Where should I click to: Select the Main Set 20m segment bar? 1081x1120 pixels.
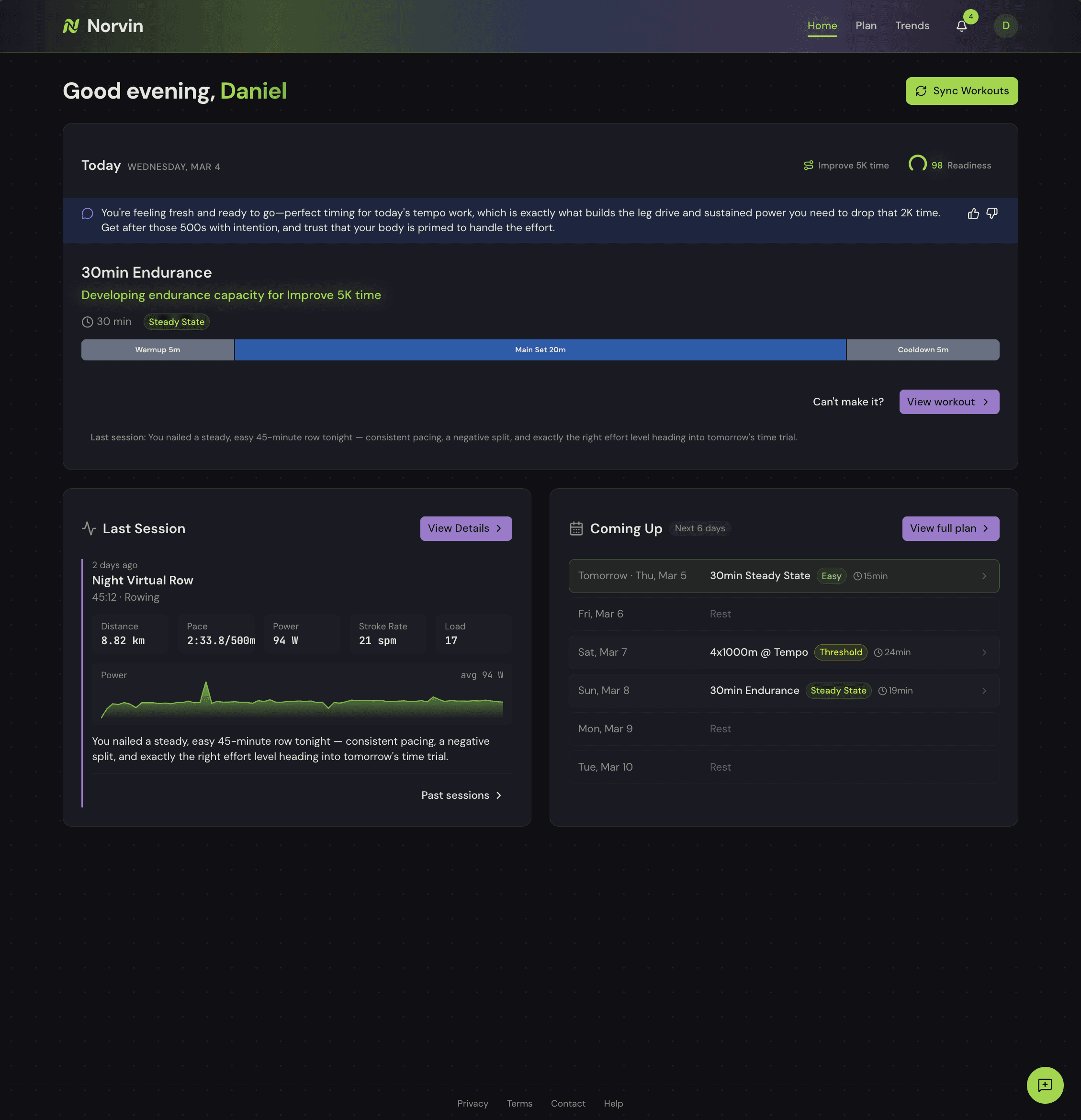[x=540, y=349]
